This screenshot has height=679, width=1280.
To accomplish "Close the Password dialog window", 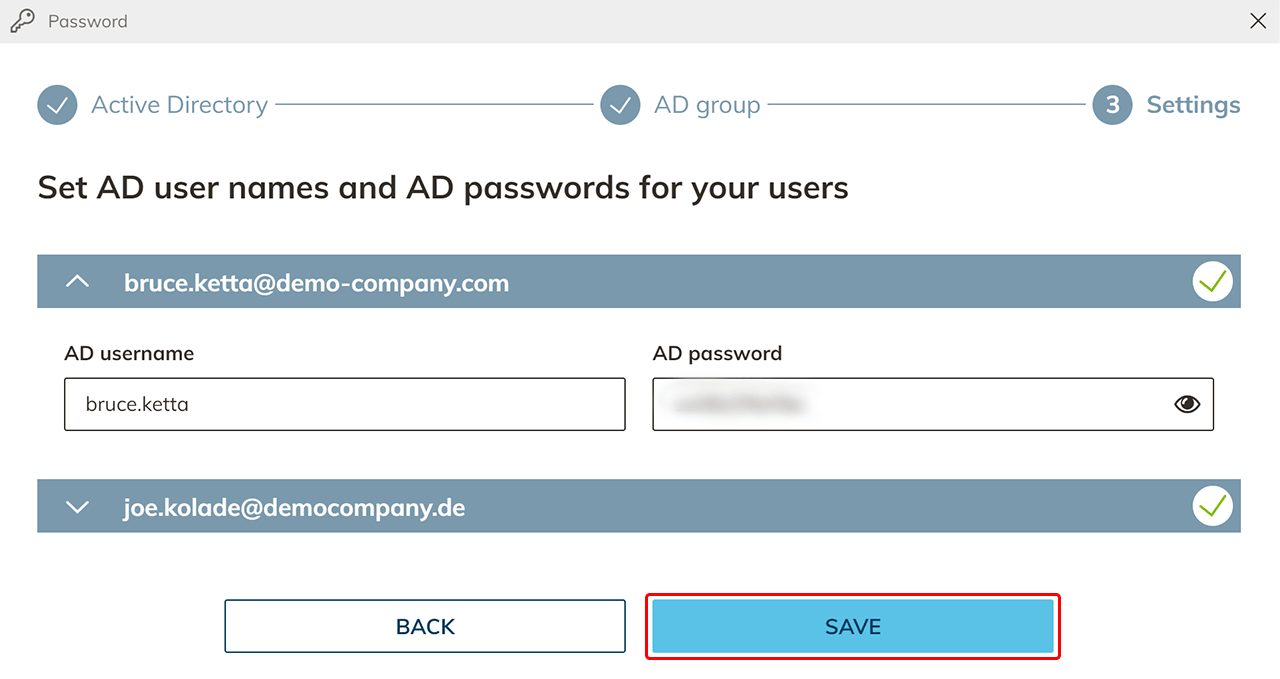I will [1258, 21].
